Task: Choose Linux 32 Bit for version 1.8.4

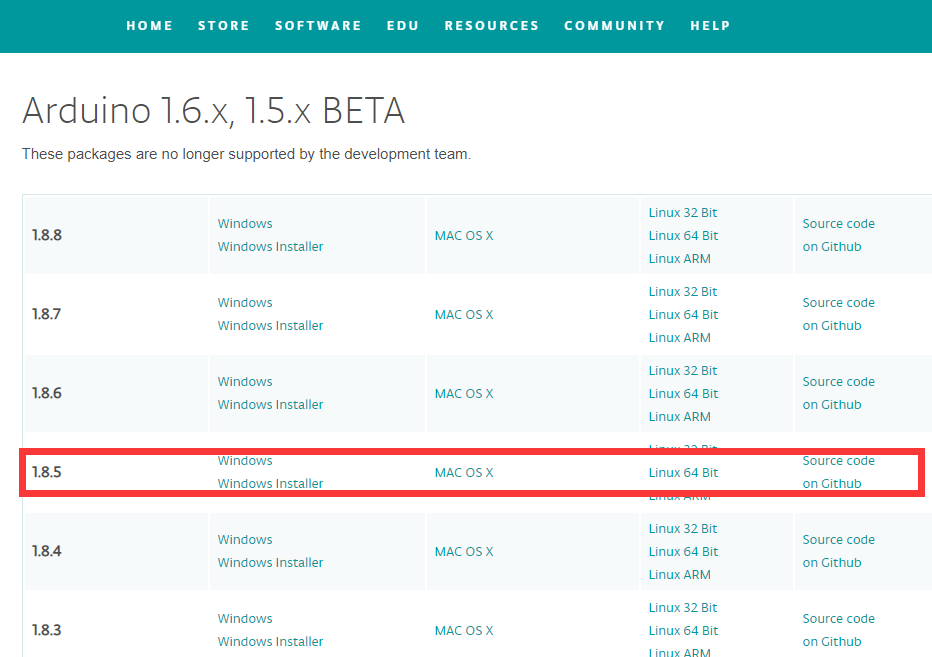Action: pos(682,529)
